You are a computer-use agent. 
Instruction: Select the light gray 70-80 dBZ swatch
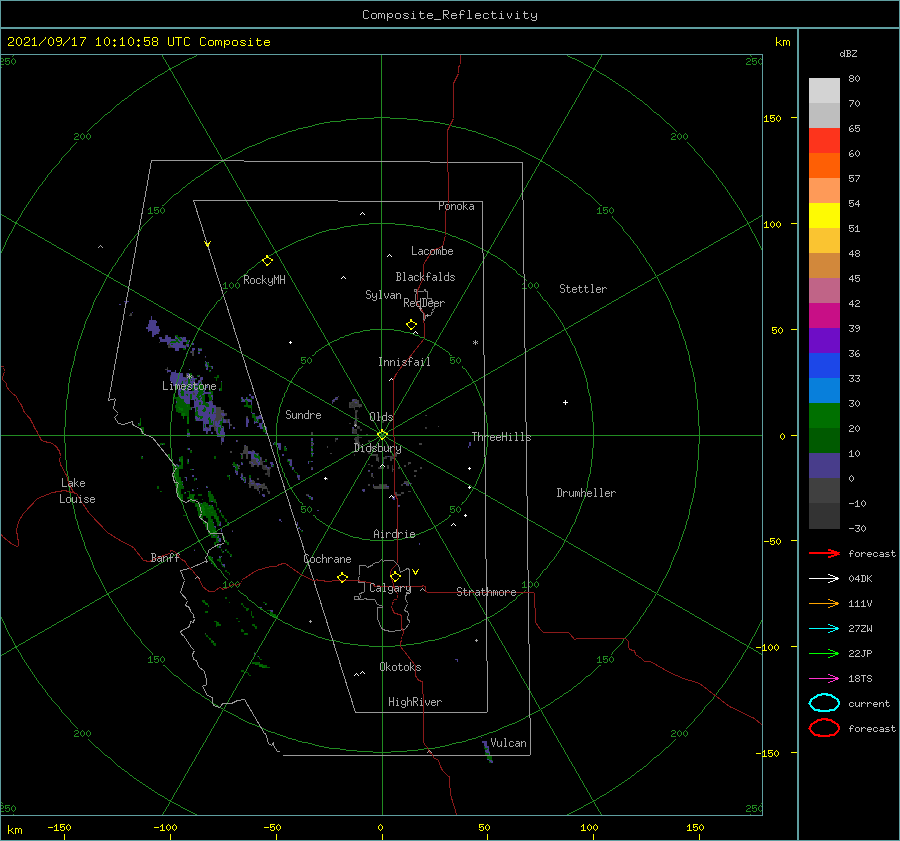click(824, 91)
